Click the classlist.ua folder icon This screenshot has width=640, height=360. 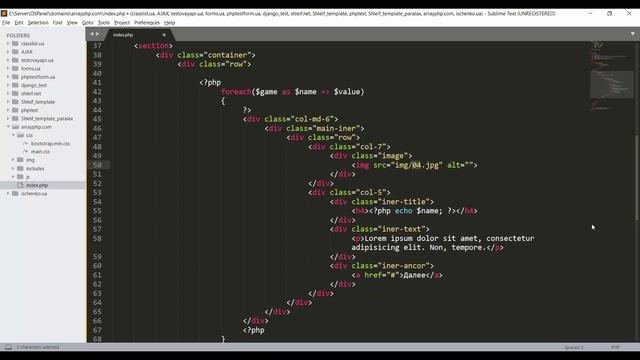coord(15,43)
